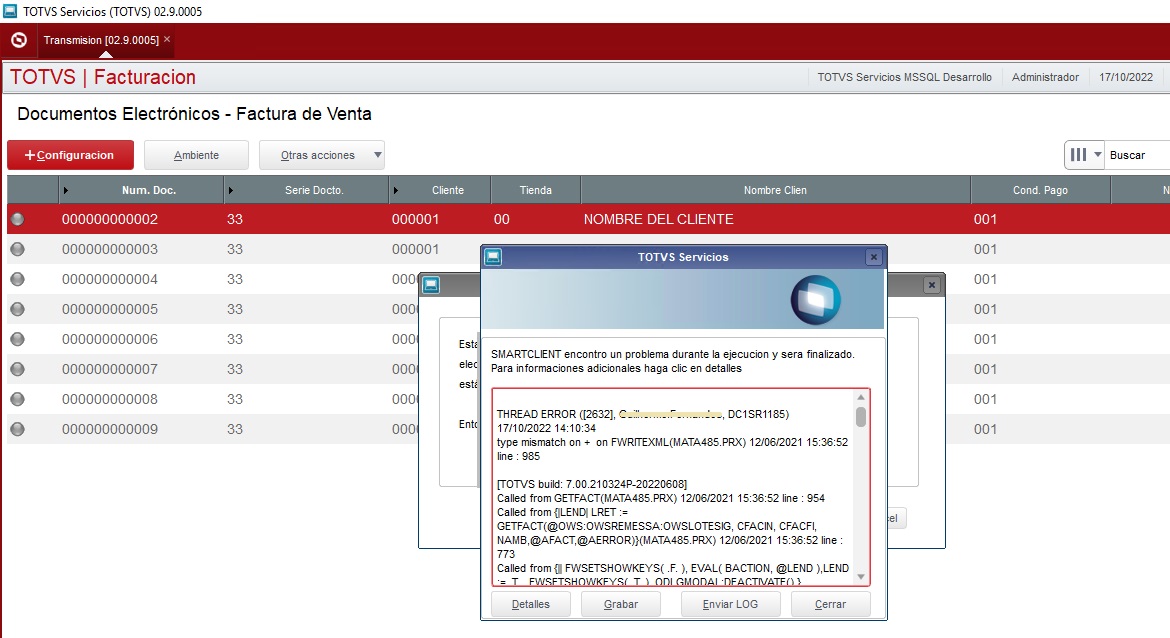This screenshot has height=638, width=1170.
Task: Select document number 000000000005
Action: [110, 309]
